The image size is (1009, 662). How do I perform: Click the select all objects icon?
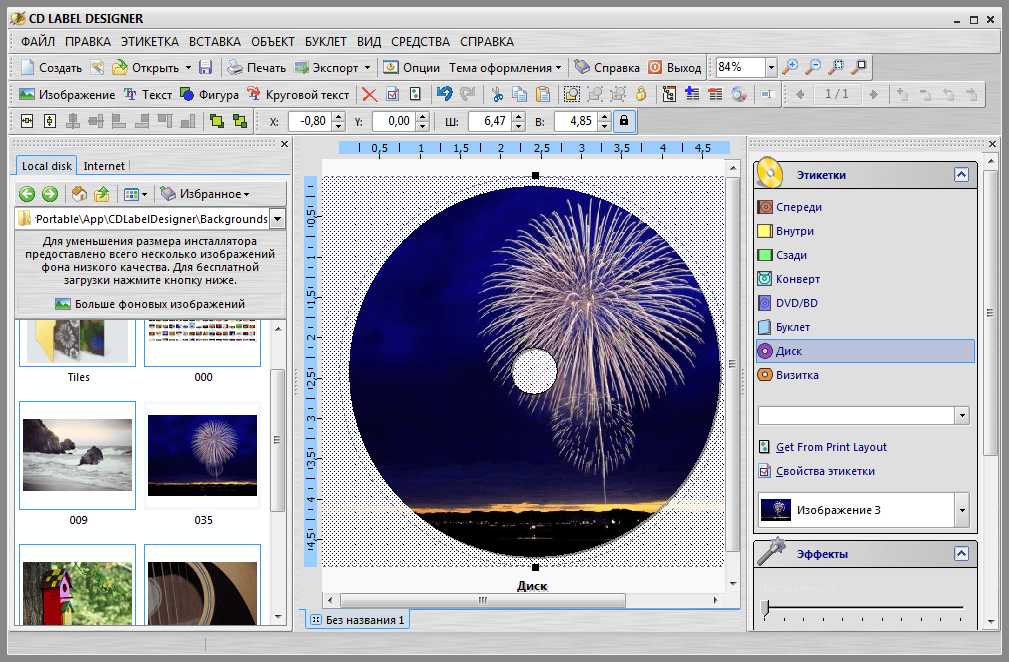[571, 95]
